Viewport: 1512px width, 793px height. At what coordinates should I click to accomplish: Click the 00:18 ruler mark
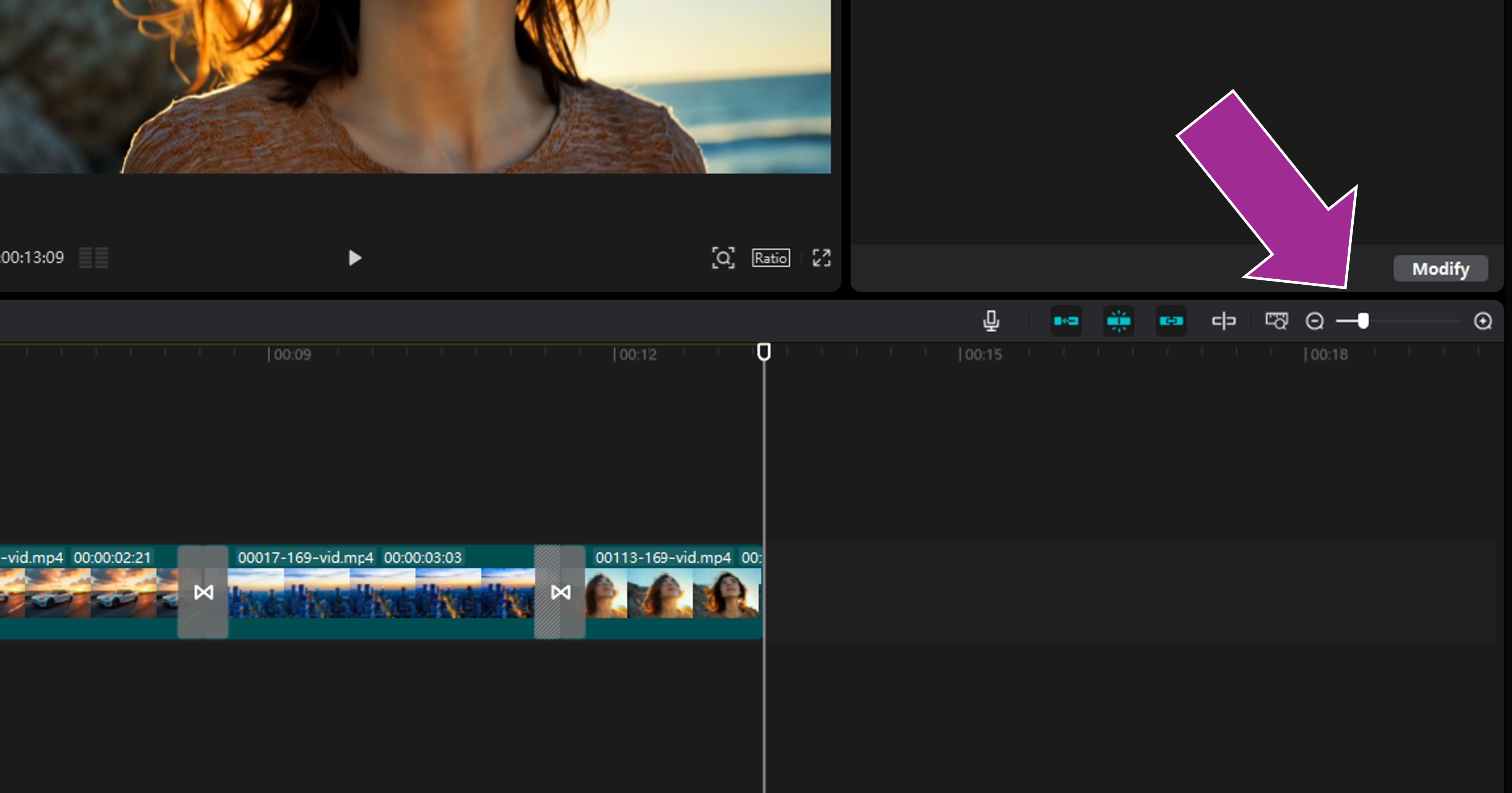point(1328,355)
